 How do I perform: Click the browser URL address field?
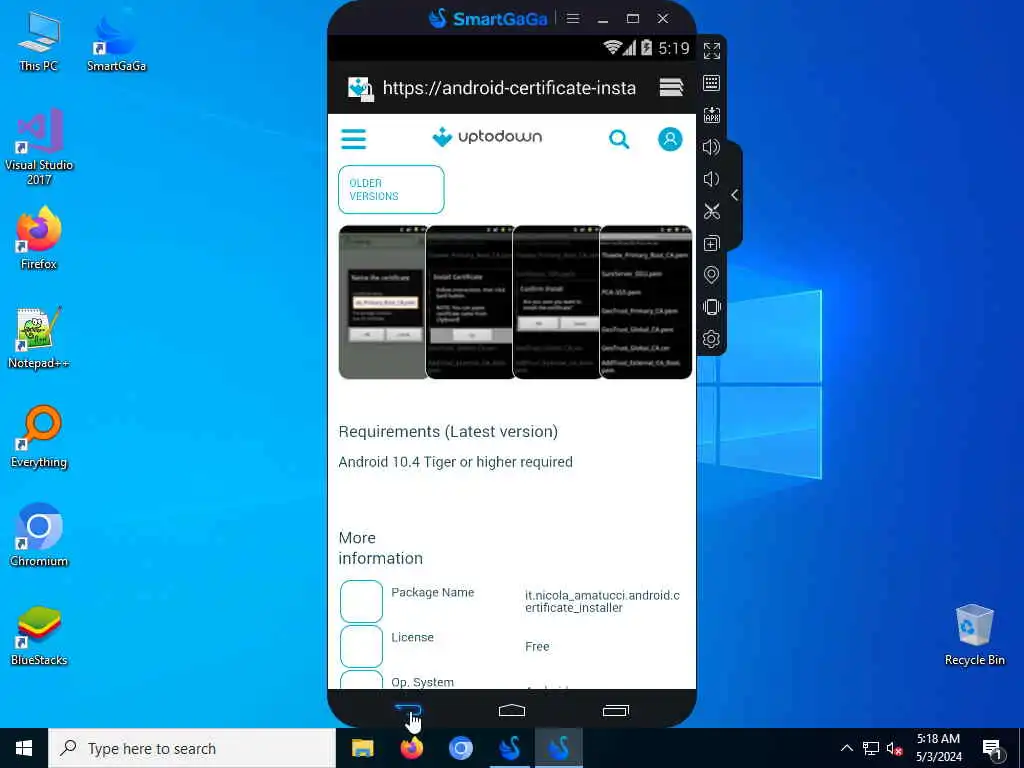click(x=509, y=88)
